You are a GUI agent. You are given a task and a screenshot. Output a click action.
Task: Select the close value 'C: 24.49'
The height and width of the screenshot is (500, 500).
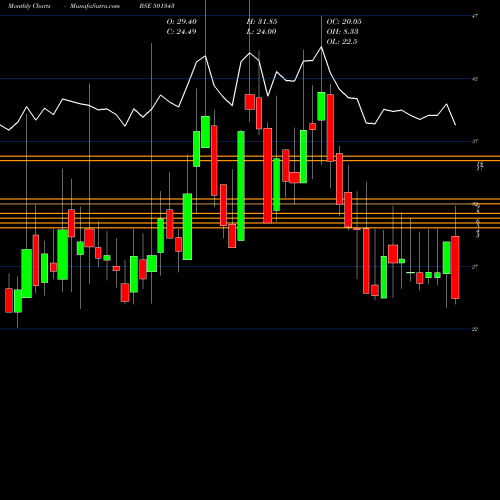coord(181,32)
